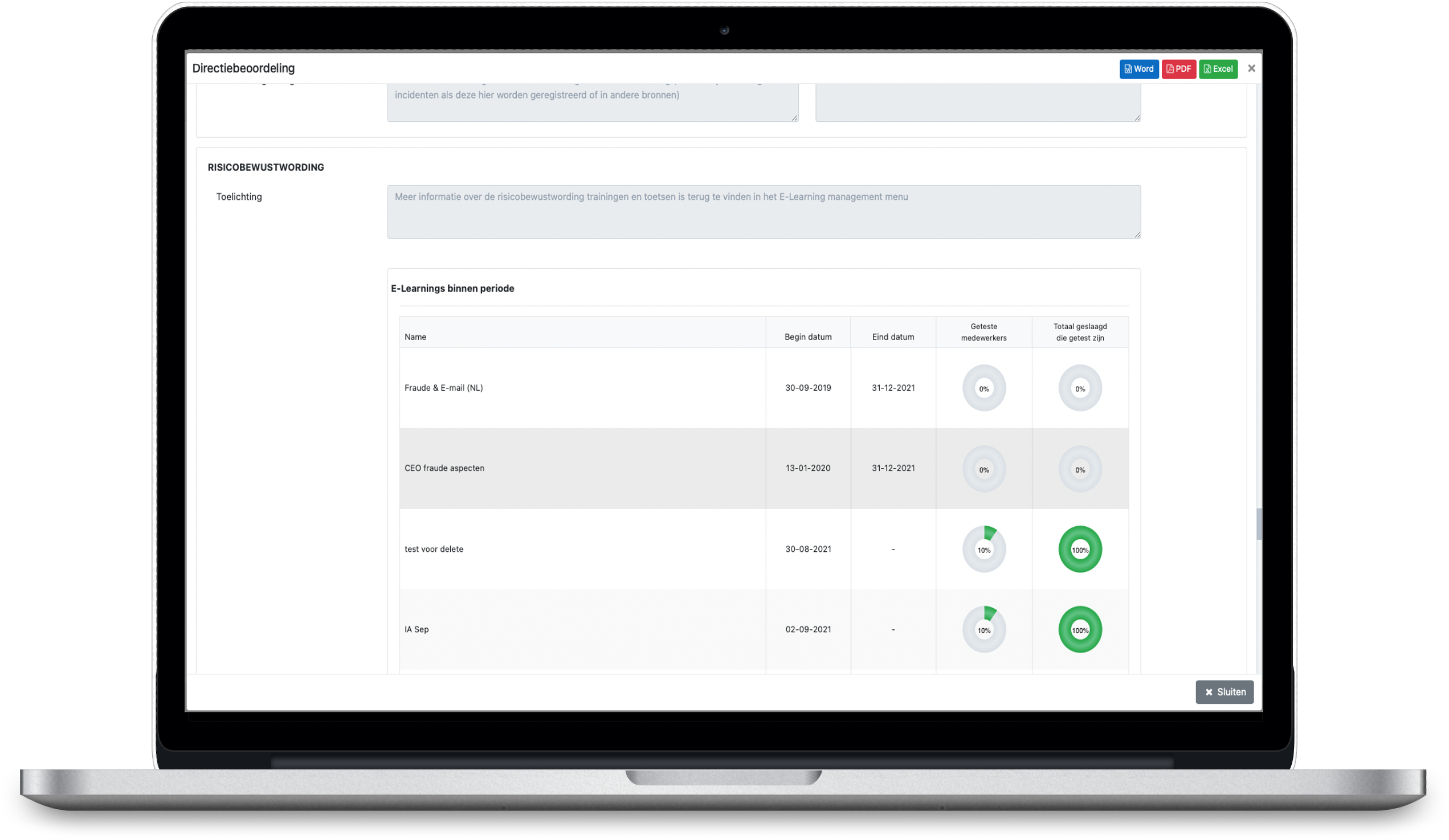Click the Sluiten button
This screenshot has width=1449, height=840.
[1224, 692]
